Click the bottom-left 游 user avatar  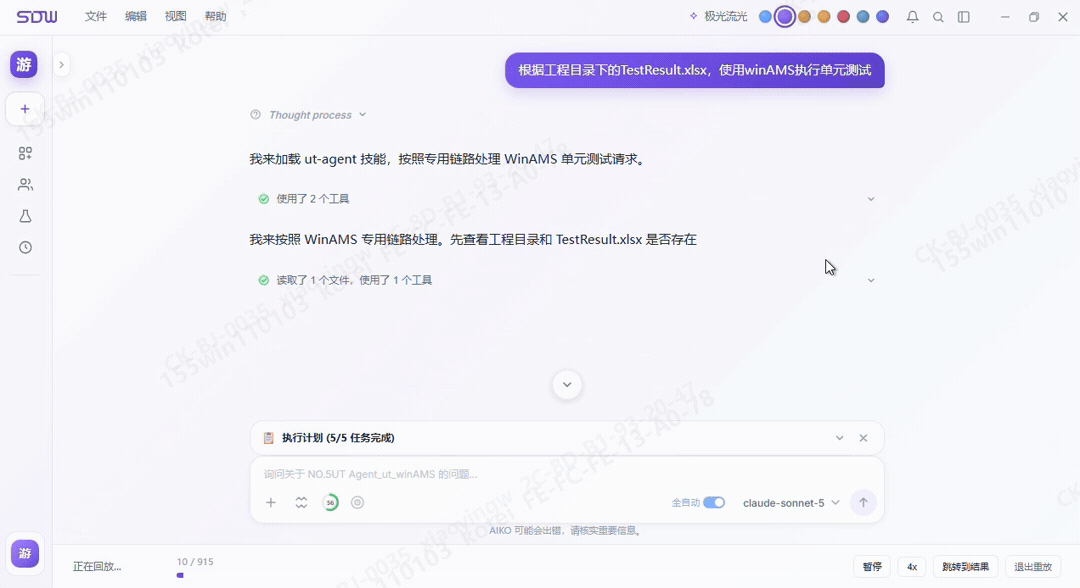25,554
